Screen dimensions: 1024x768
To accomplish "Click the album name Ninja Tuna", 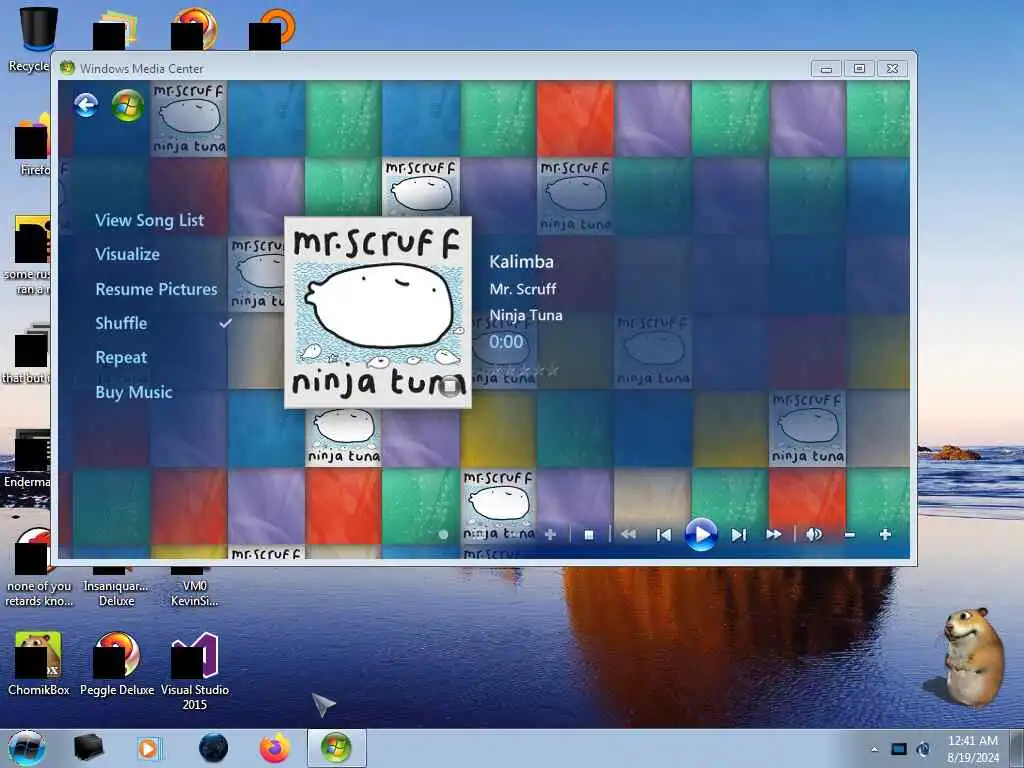I will 526,315.
